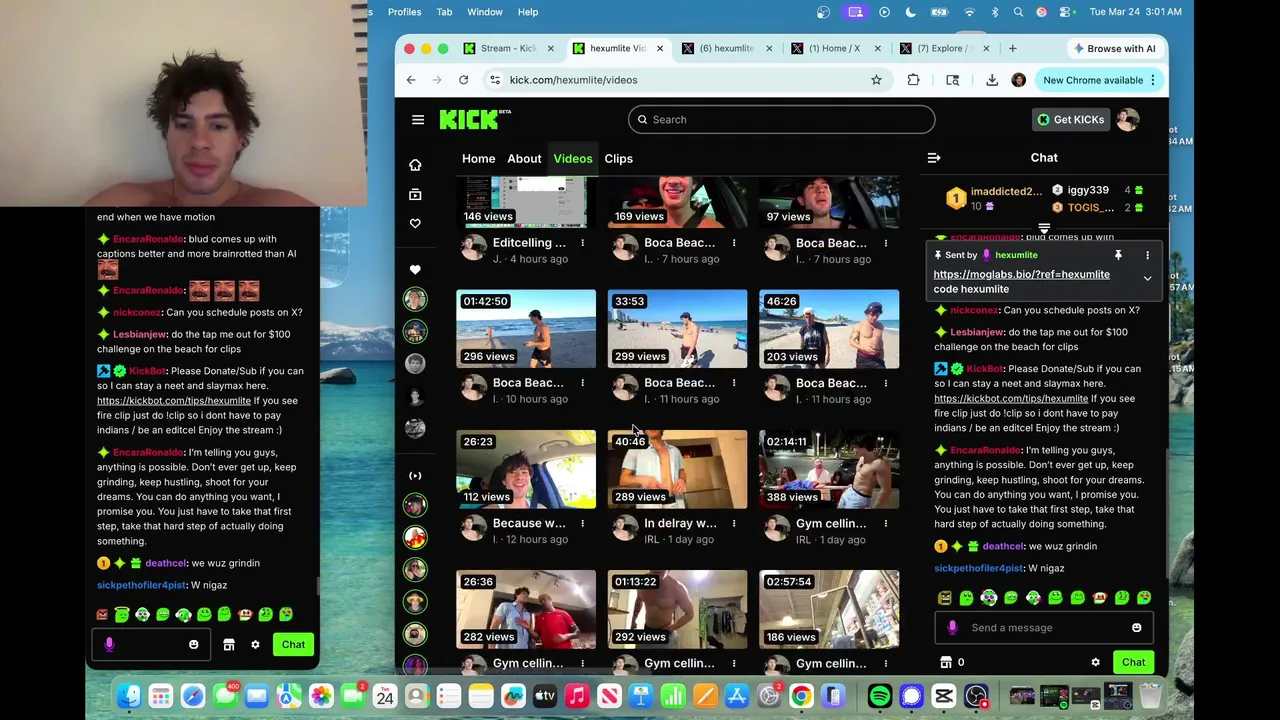Open the Browse icon in the Kick sidebar

pyautogui.click(x=415, y=194)
